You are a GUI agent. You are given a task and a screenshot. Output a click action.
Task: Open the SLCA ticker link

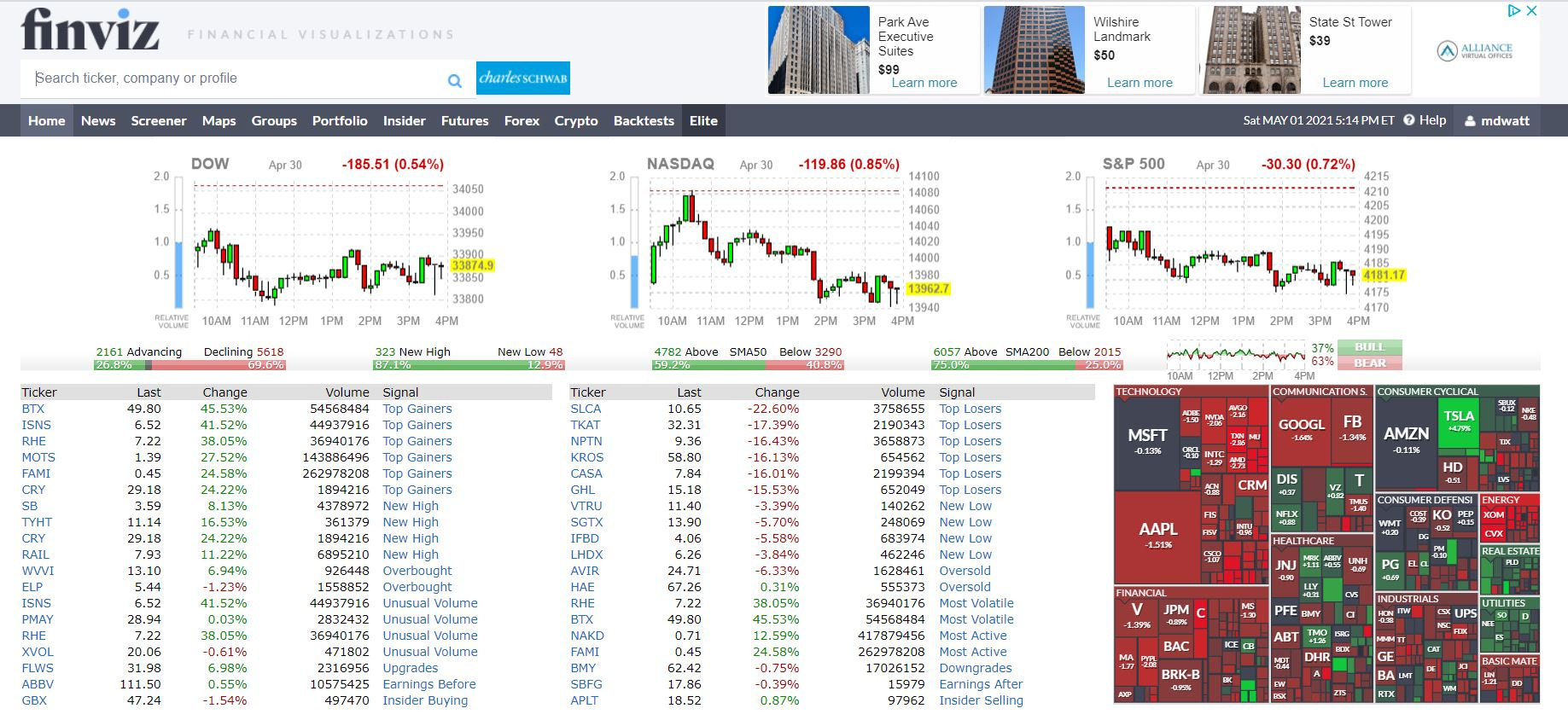[586, 409]
